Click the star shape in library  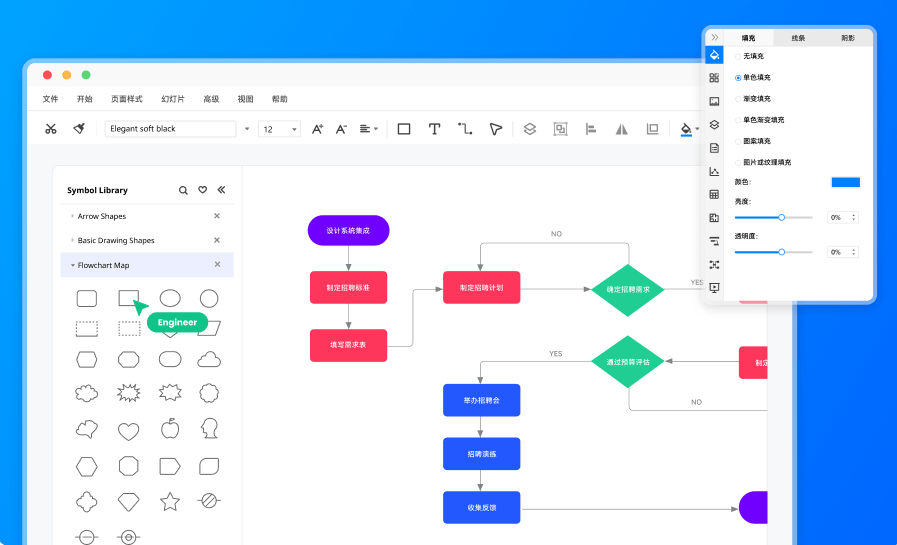[170, 501]
